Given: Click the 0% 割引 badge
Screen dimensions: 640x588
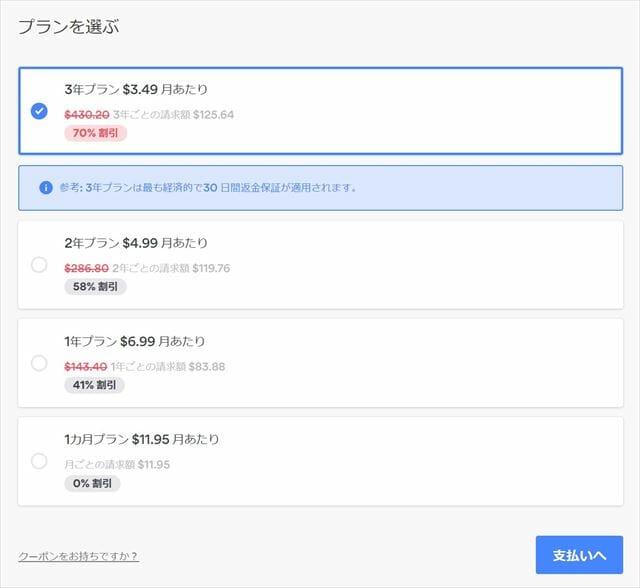Looking at the screenshot, I should pos(92,483).
